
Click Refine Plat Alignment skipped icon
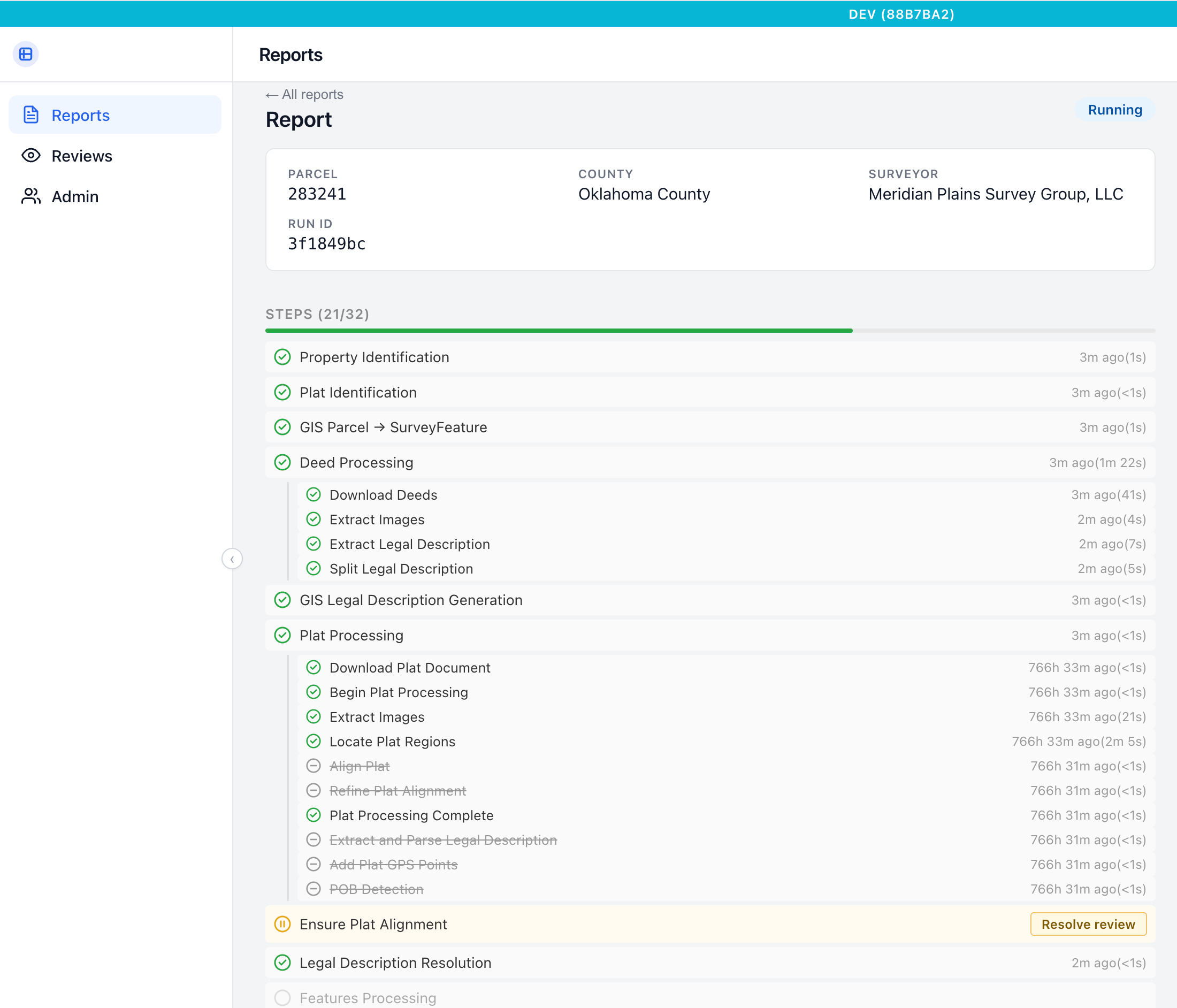coord(314,791)
